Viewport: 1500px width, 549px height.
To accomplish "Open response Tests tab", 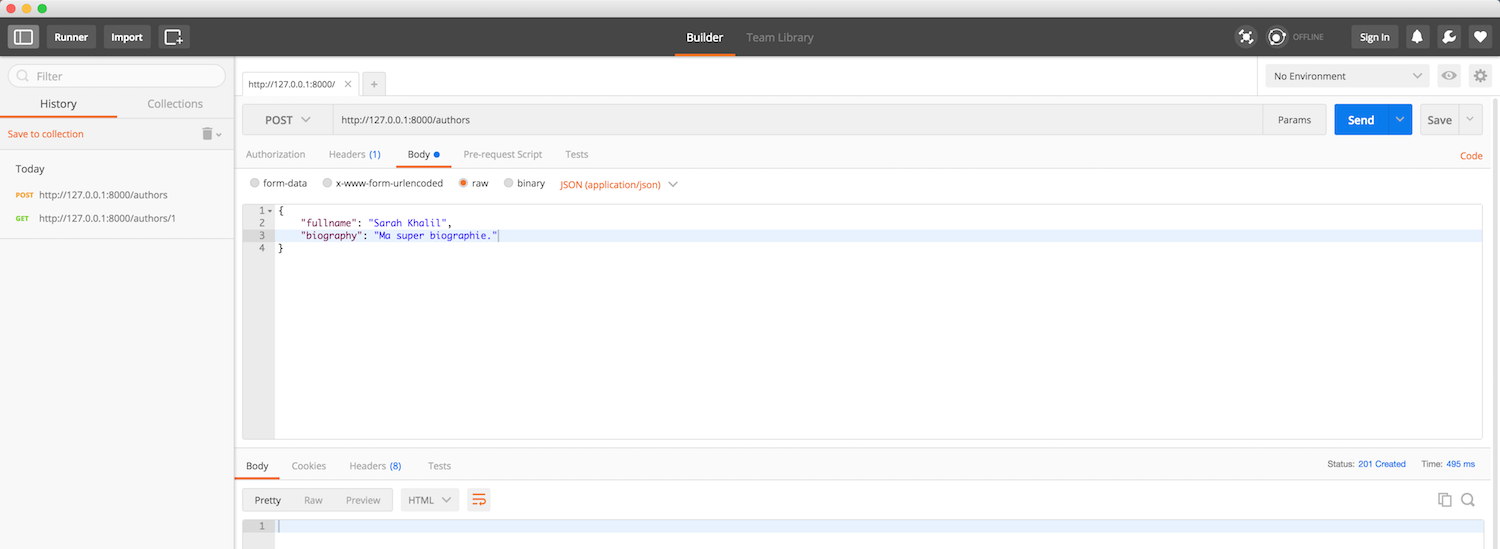I will tap(439, 466).
